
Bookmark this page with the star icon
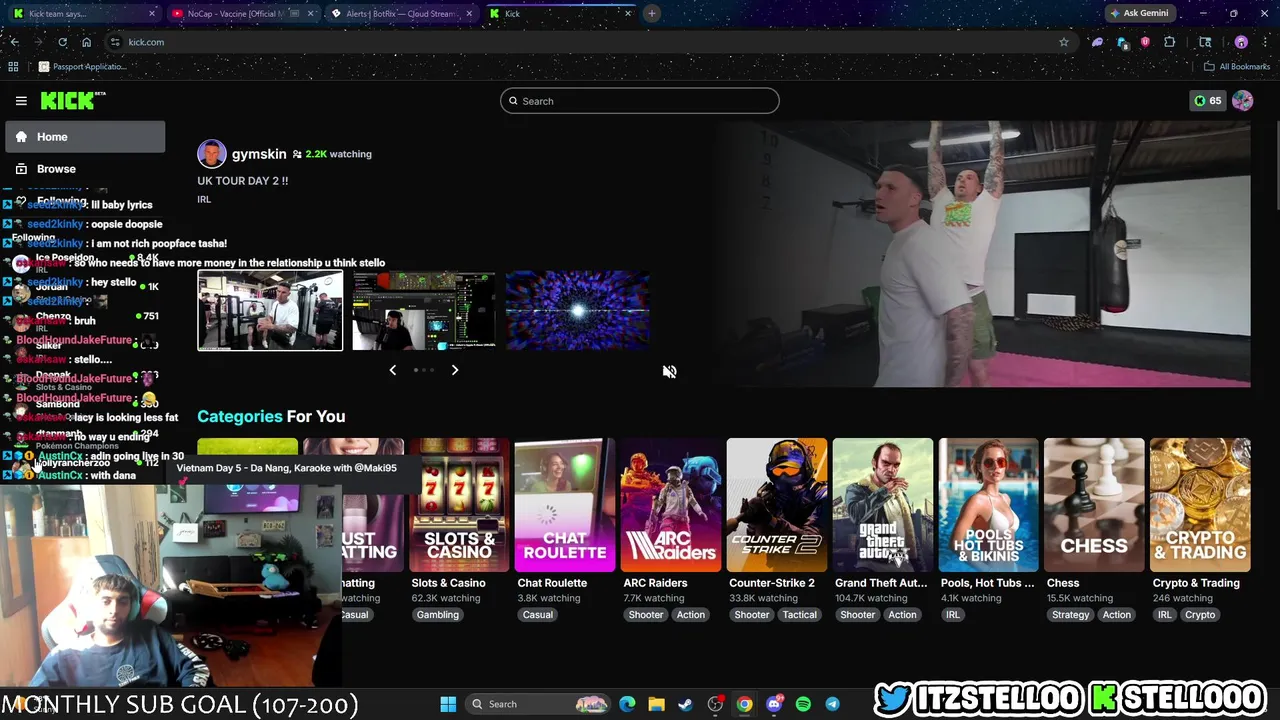coord(1064,42)
